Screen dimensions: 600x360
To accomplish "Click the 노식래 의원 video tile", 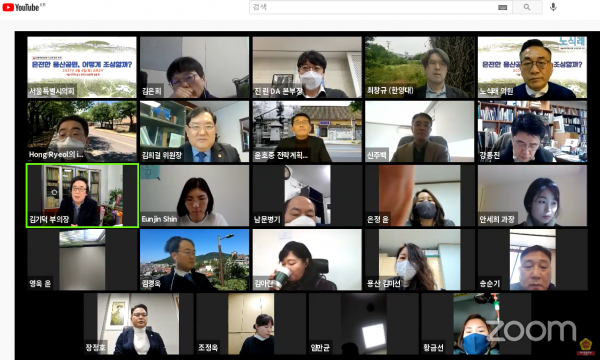I will coord(532,67).
